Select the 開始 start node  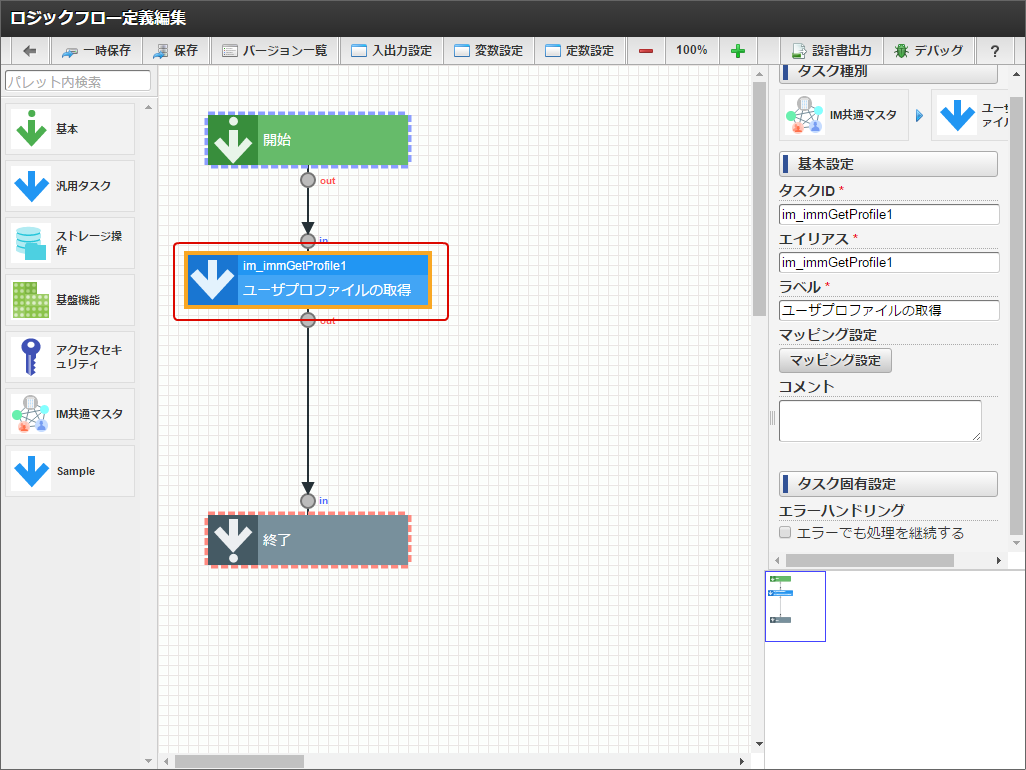309,140
